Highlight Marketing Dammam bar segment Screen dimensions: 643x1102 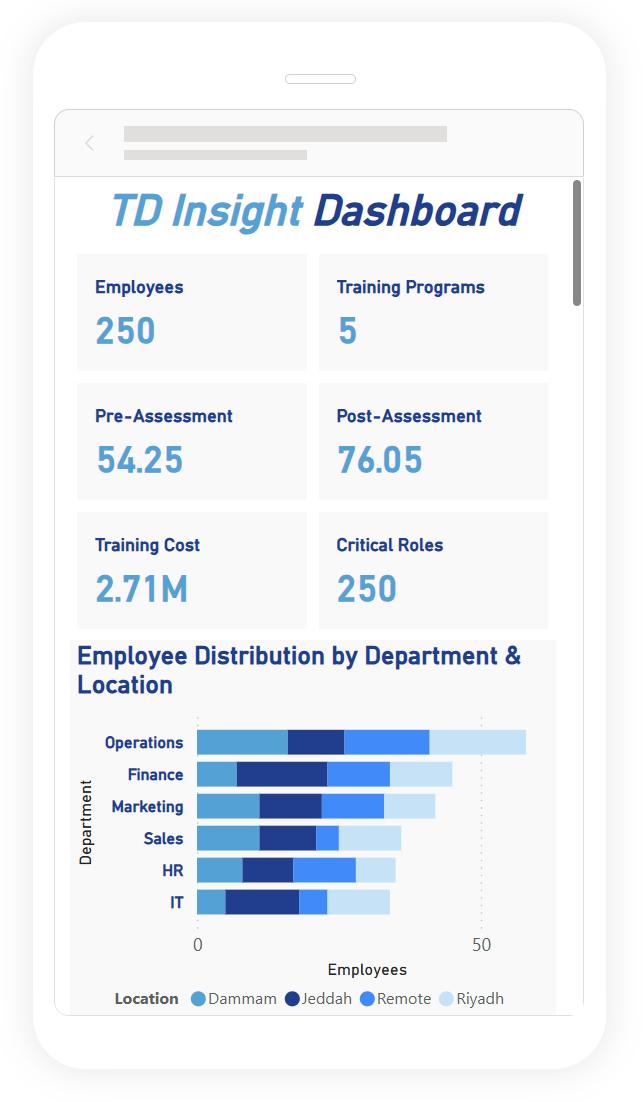(228, 806)
